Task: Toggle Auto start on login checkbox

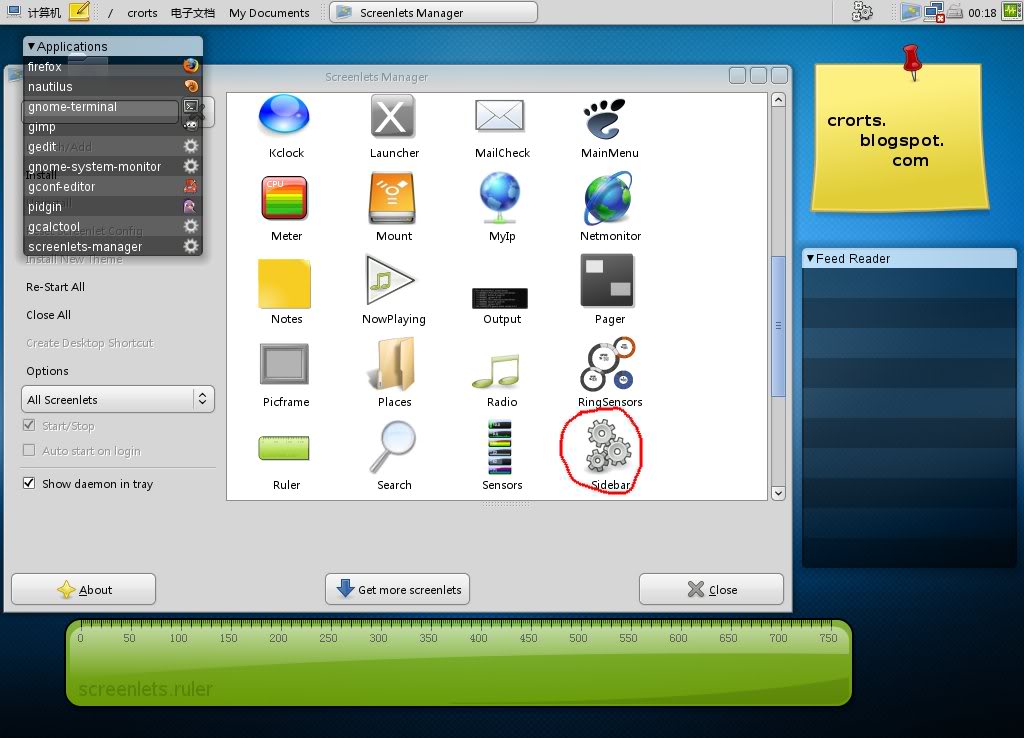Action: 29,450
